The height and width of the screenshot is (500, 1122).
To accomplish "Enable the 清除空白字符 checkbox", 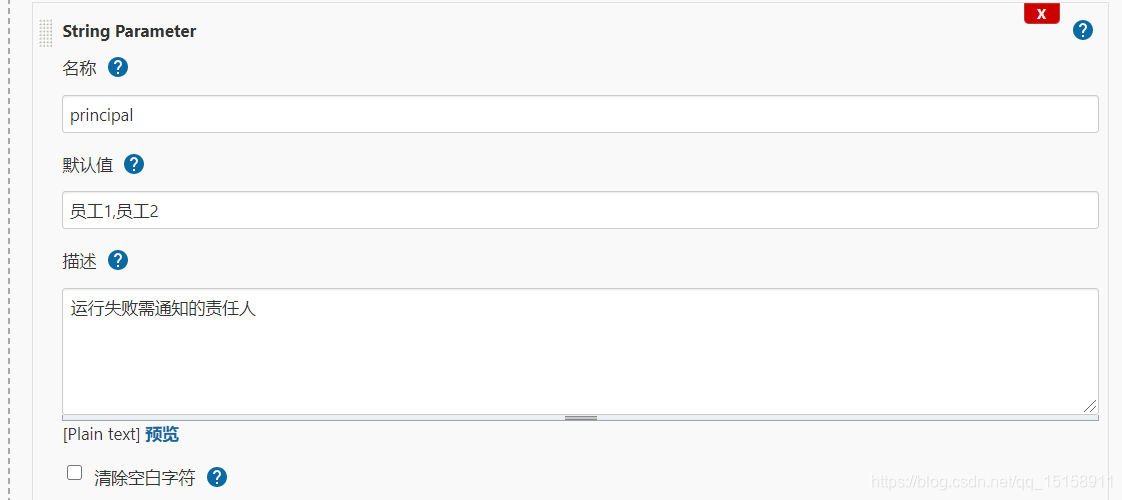I will coord(75,473).
